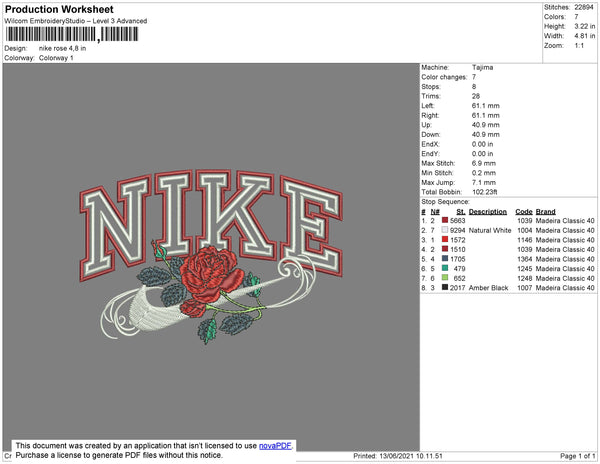Click the 'St.' column header
The width and height of the screenshot is (600, 464).
[x=461, y=212]
